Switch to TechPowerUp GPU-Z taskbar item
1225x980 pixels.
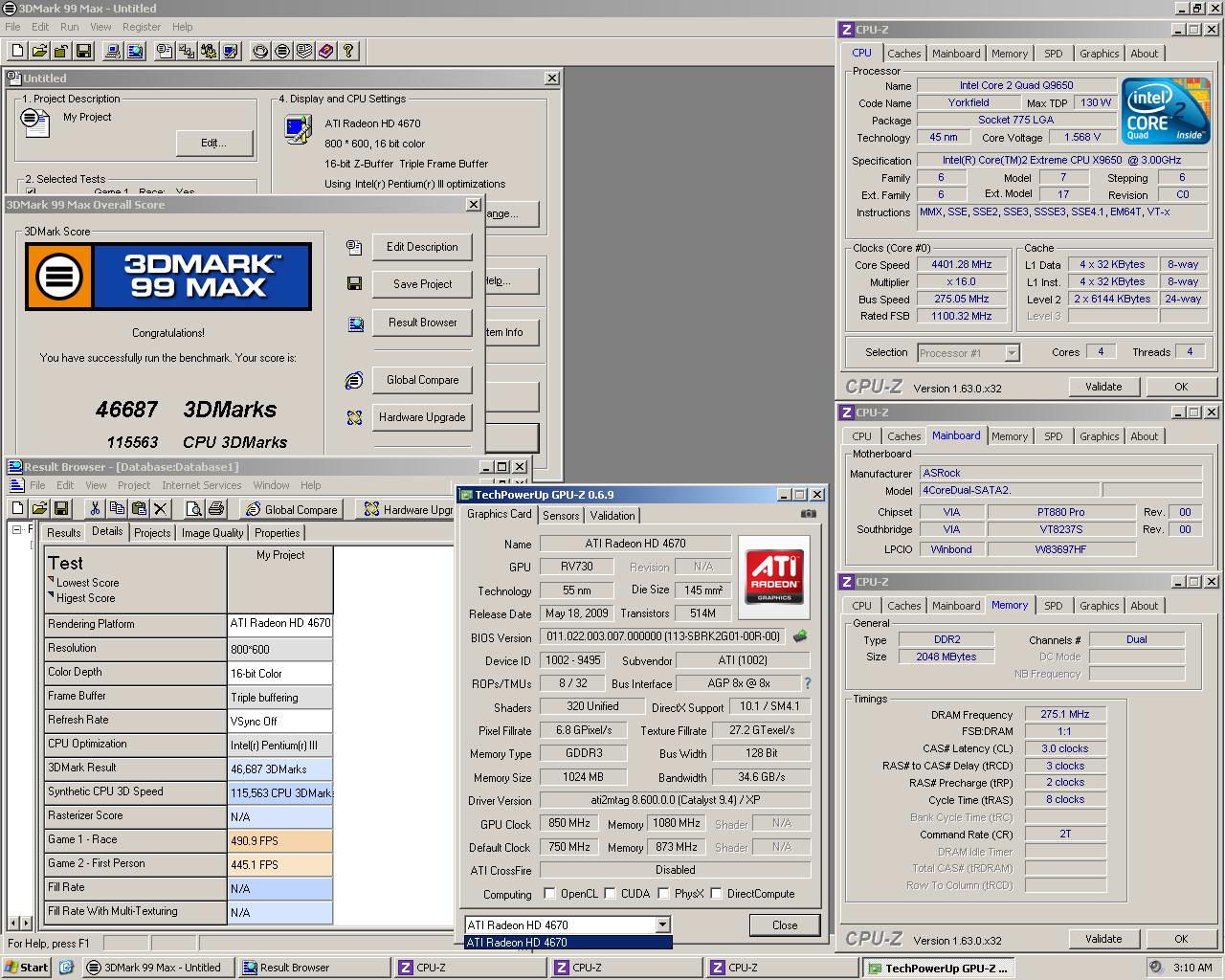[x=938, y=968]
